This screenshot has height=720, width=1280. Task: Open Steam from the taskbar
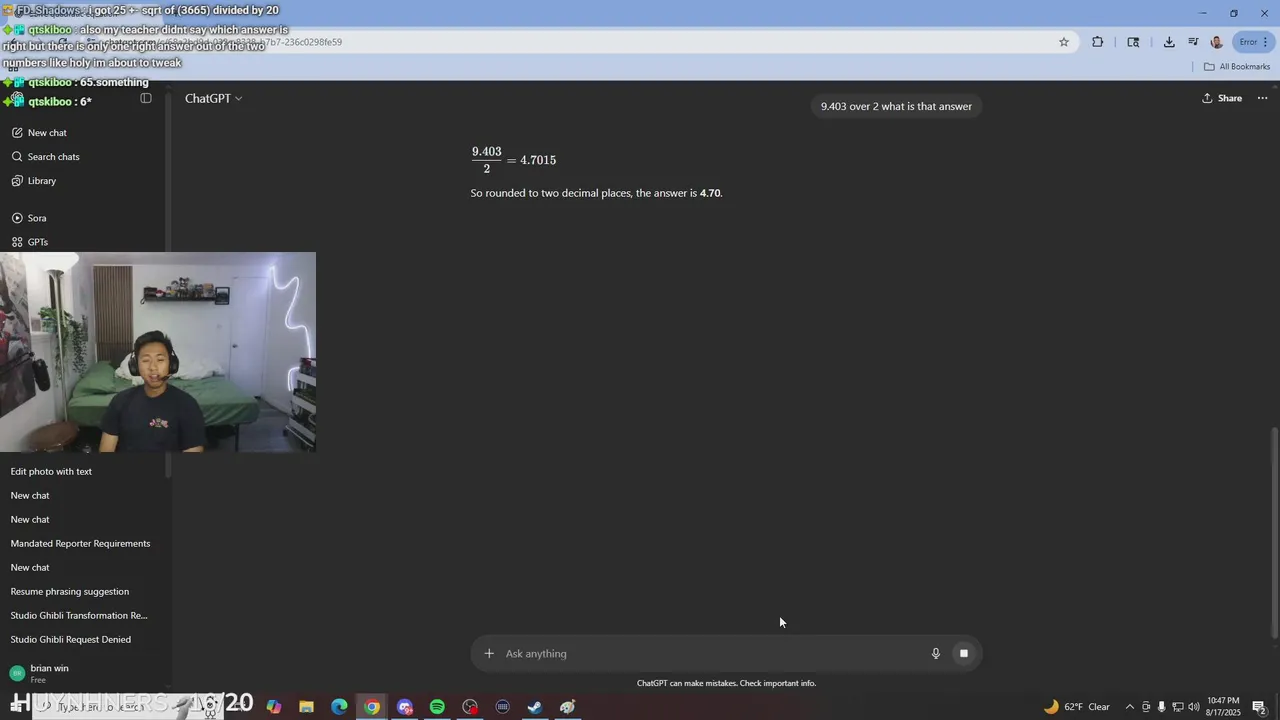click(x=535, y=707)
